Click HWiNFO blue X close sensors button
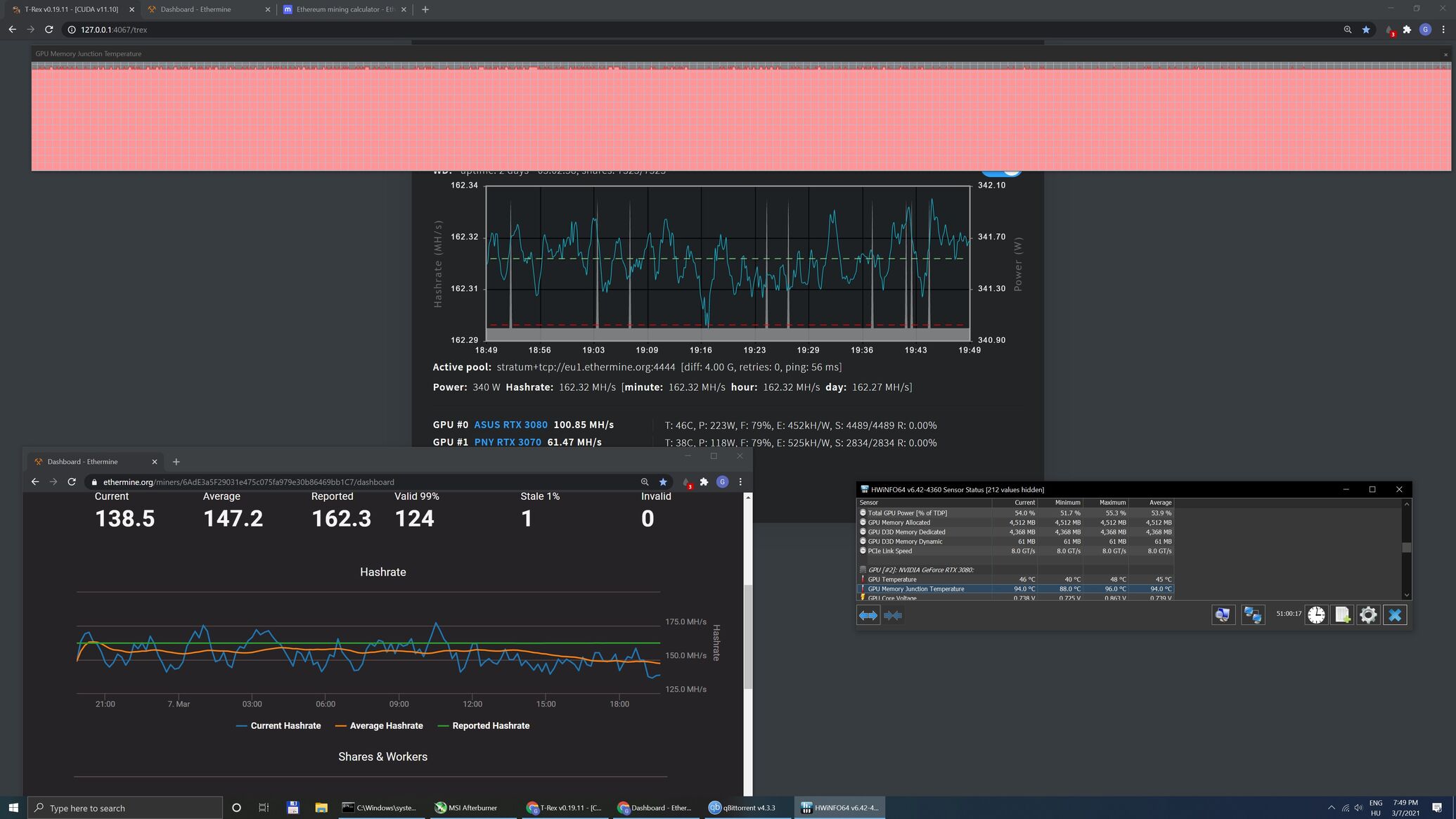Image resolution: width=1456 pixels, height=819 pixels. point(1395,615)
